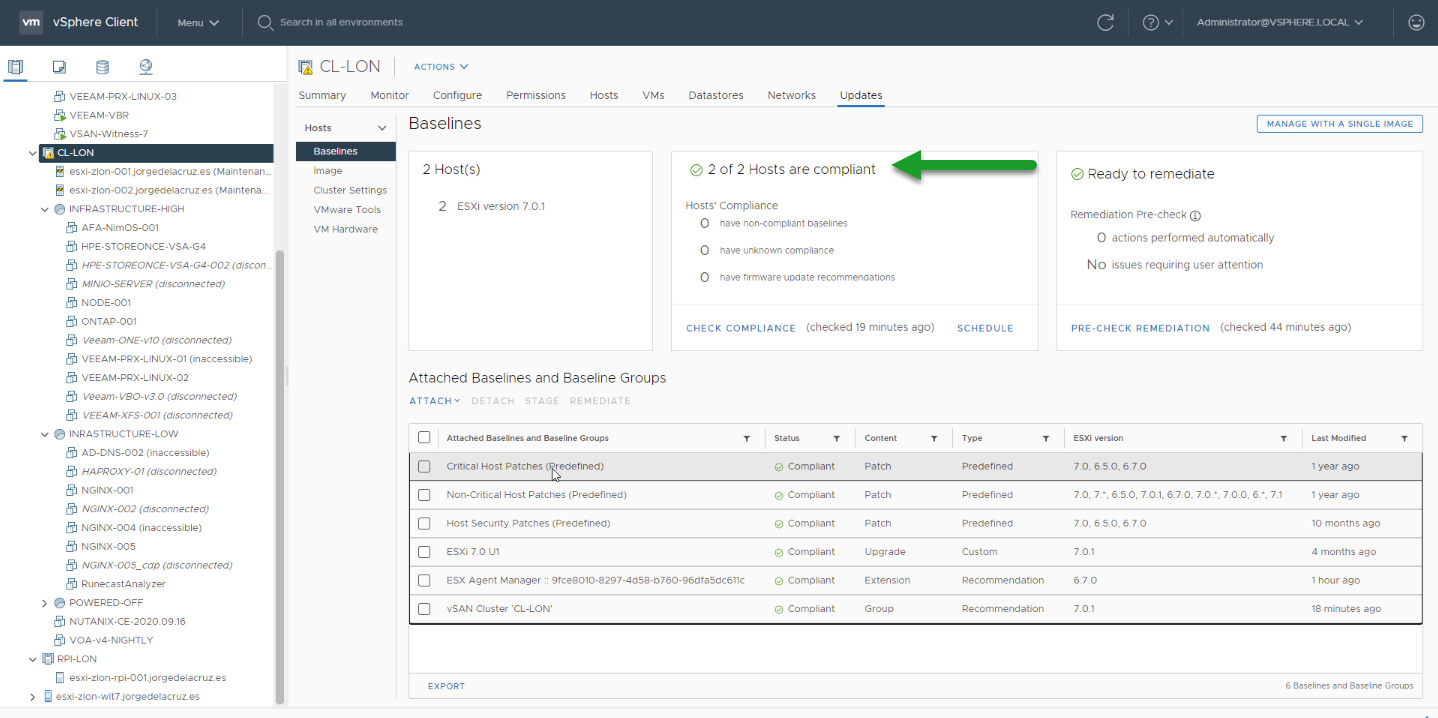This screenshot has width=1438, height=718.
Task: Expand the esxi-zlon-wit7.jorgedelacruz.es host node
Action: (x=33, y=697)
